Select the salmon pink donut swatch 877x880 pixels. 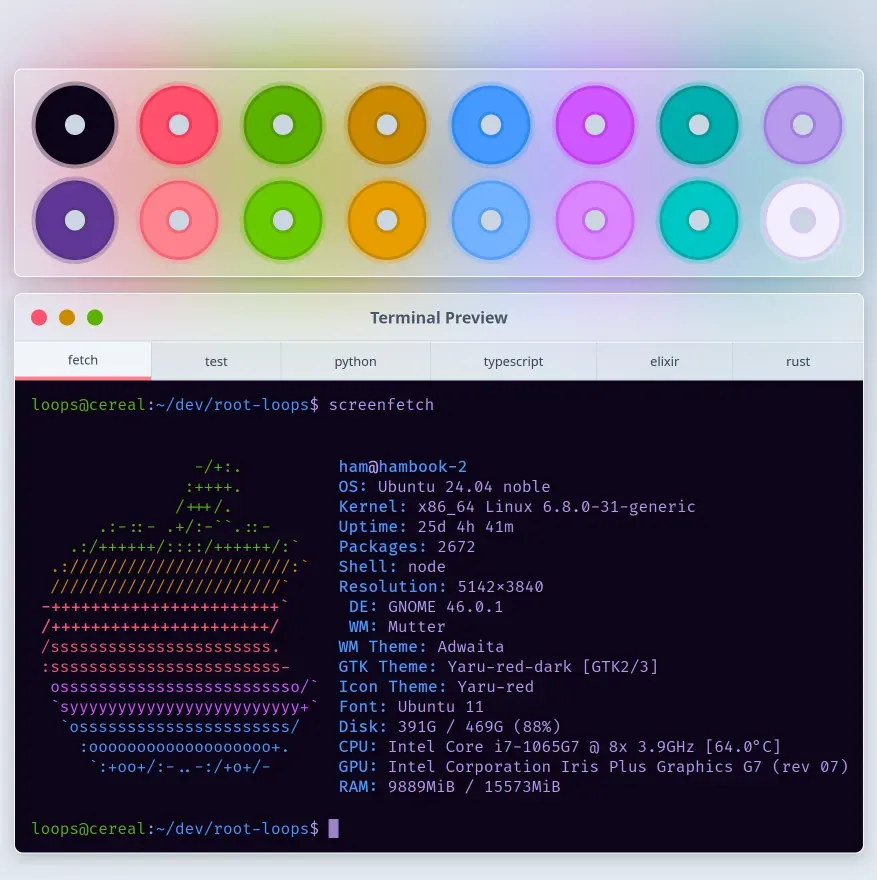(178, 219)
